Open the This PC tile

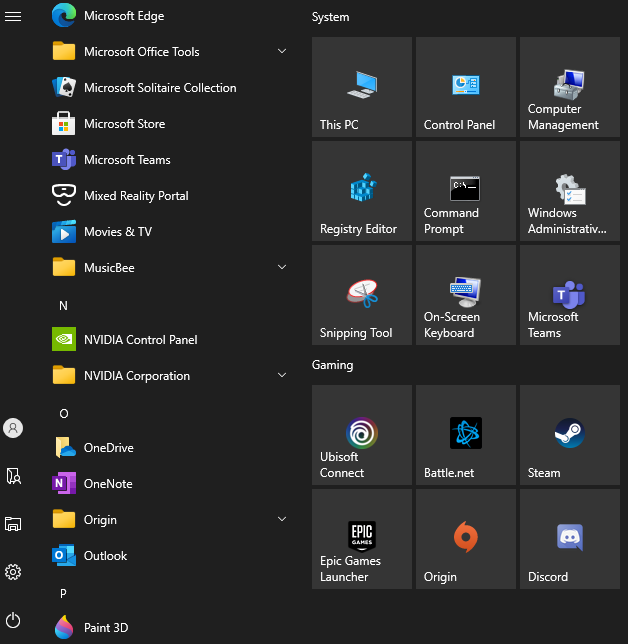click(x=362, y=87)
